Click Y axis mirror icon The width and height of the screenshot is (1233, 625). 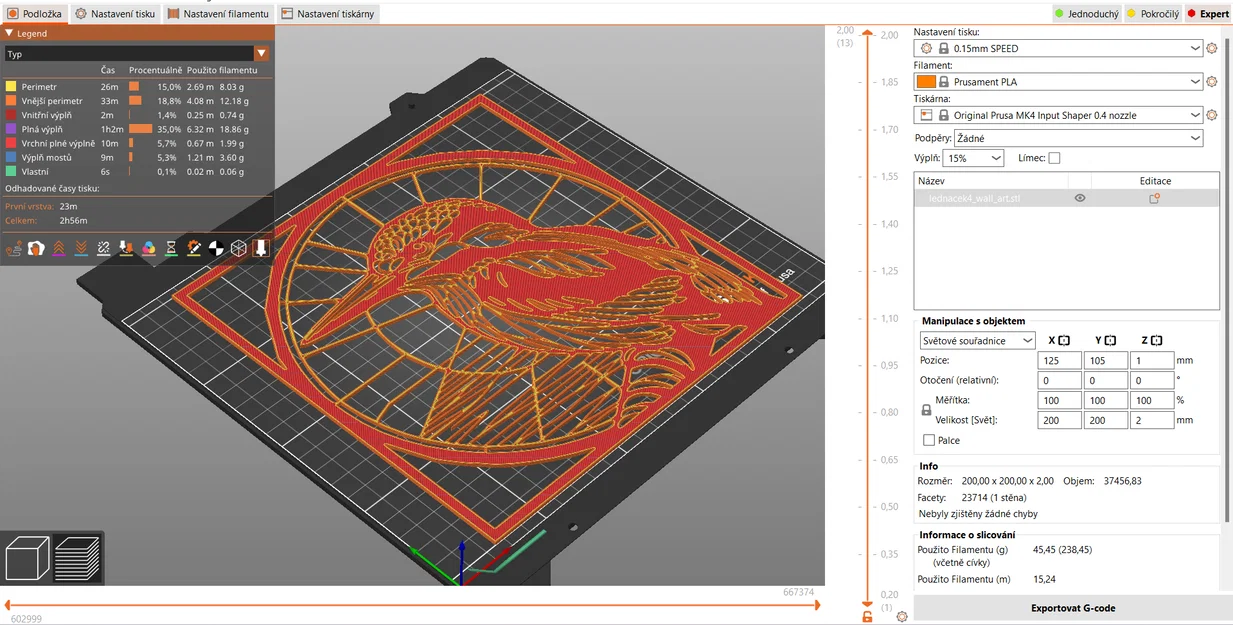point(1110,341)
